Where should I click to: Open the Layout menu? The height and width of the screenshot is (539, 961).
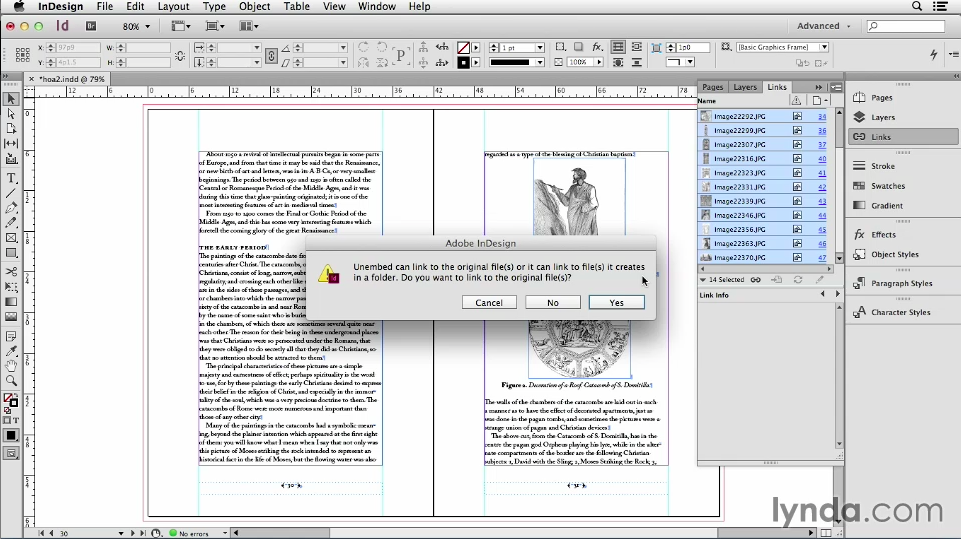tap(173, 6)
